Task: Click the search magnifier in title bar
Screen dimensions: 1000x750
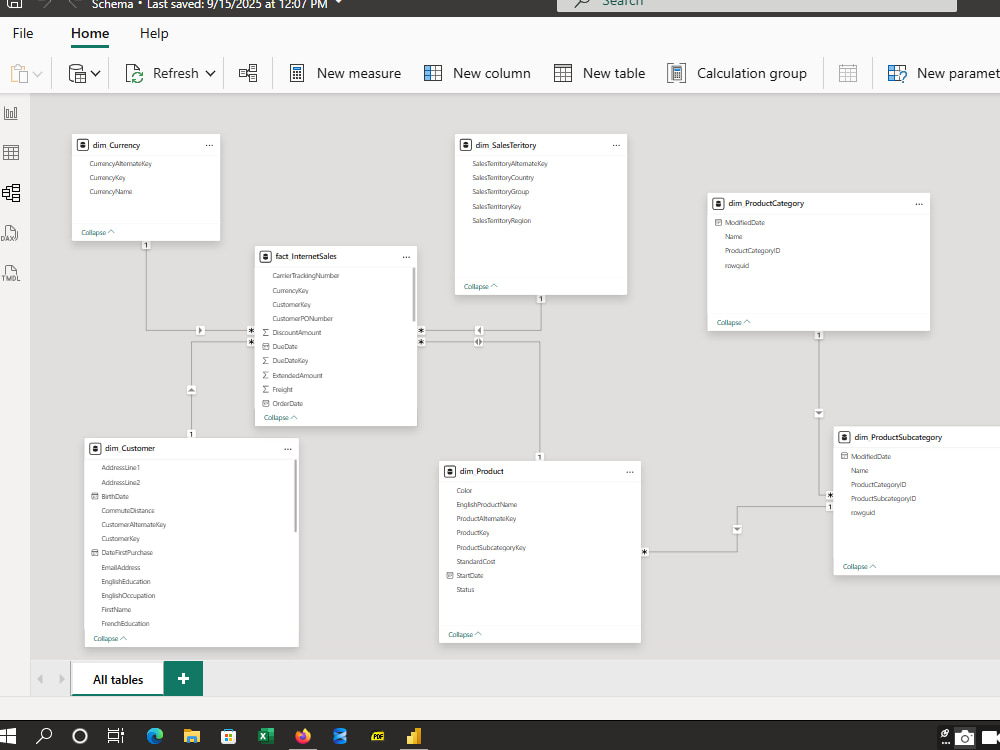Action: click(x=582, y=3)
